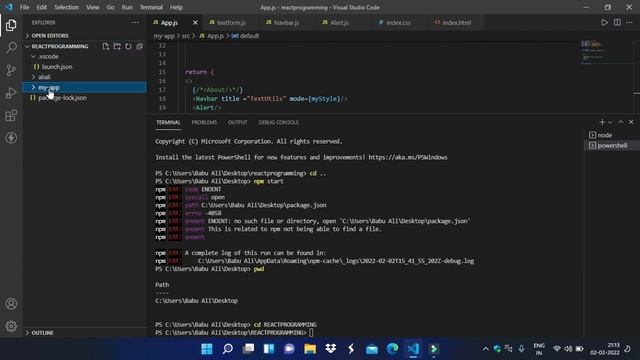Open the Manage settings gear

tap(11, 326)
